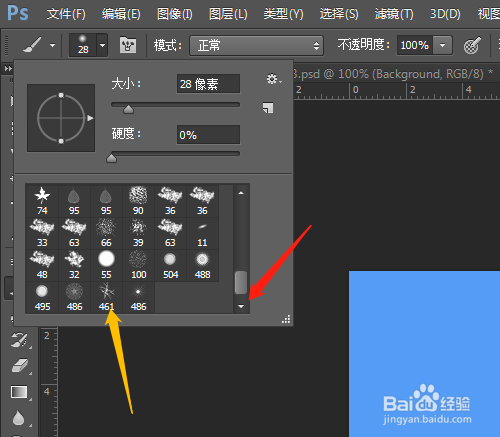Open the brush picker gear settings menu
This screenshot has width=500, height=437.
(x=274, y=79)
